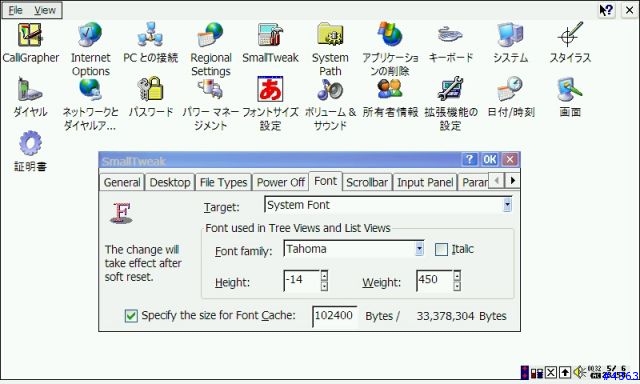Click the What's This help cursor icon
This screenshot has width=640, height=384.
[x=607, y=10]
